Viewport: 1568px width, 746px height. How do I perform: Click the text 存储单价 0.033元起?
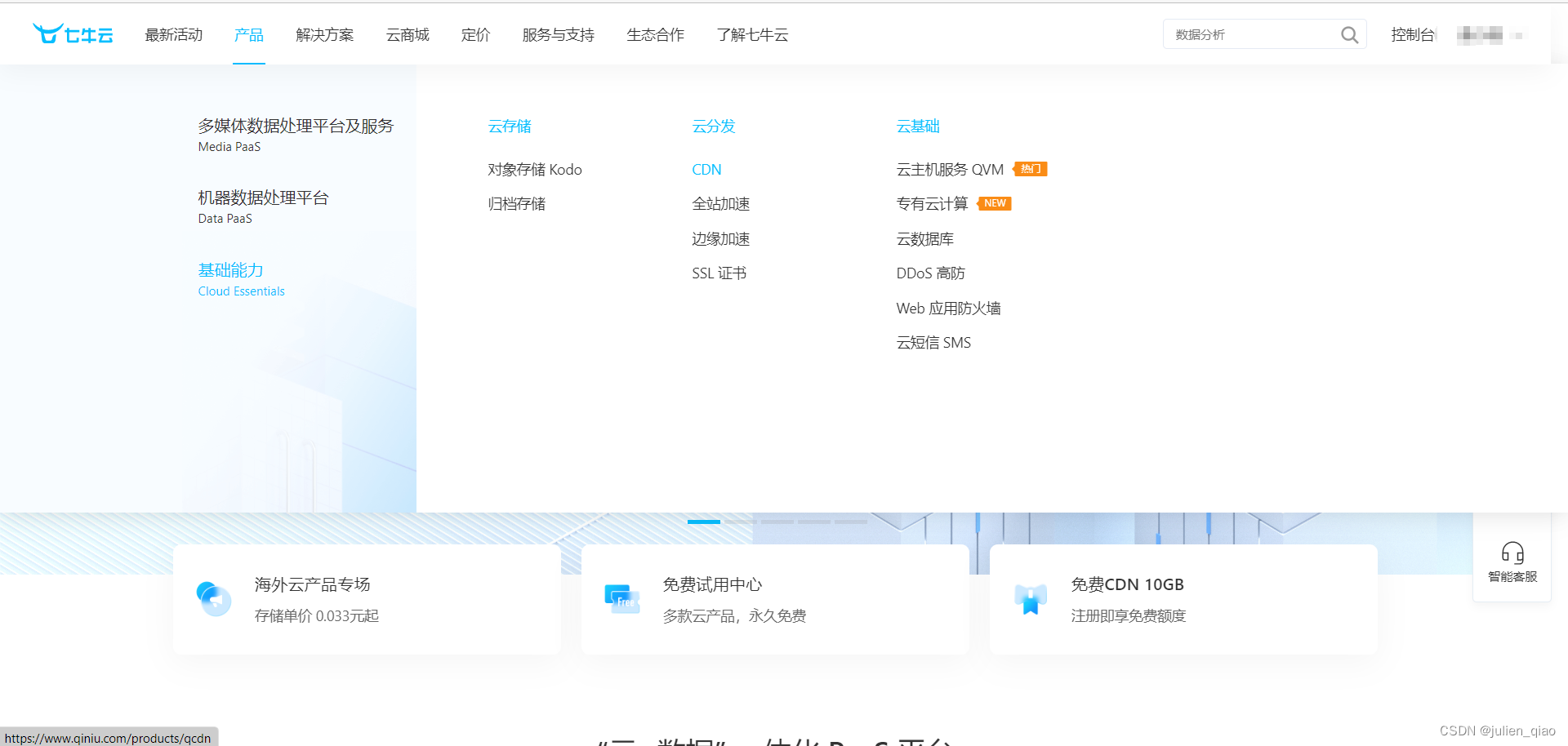click(x=317, y=615)
